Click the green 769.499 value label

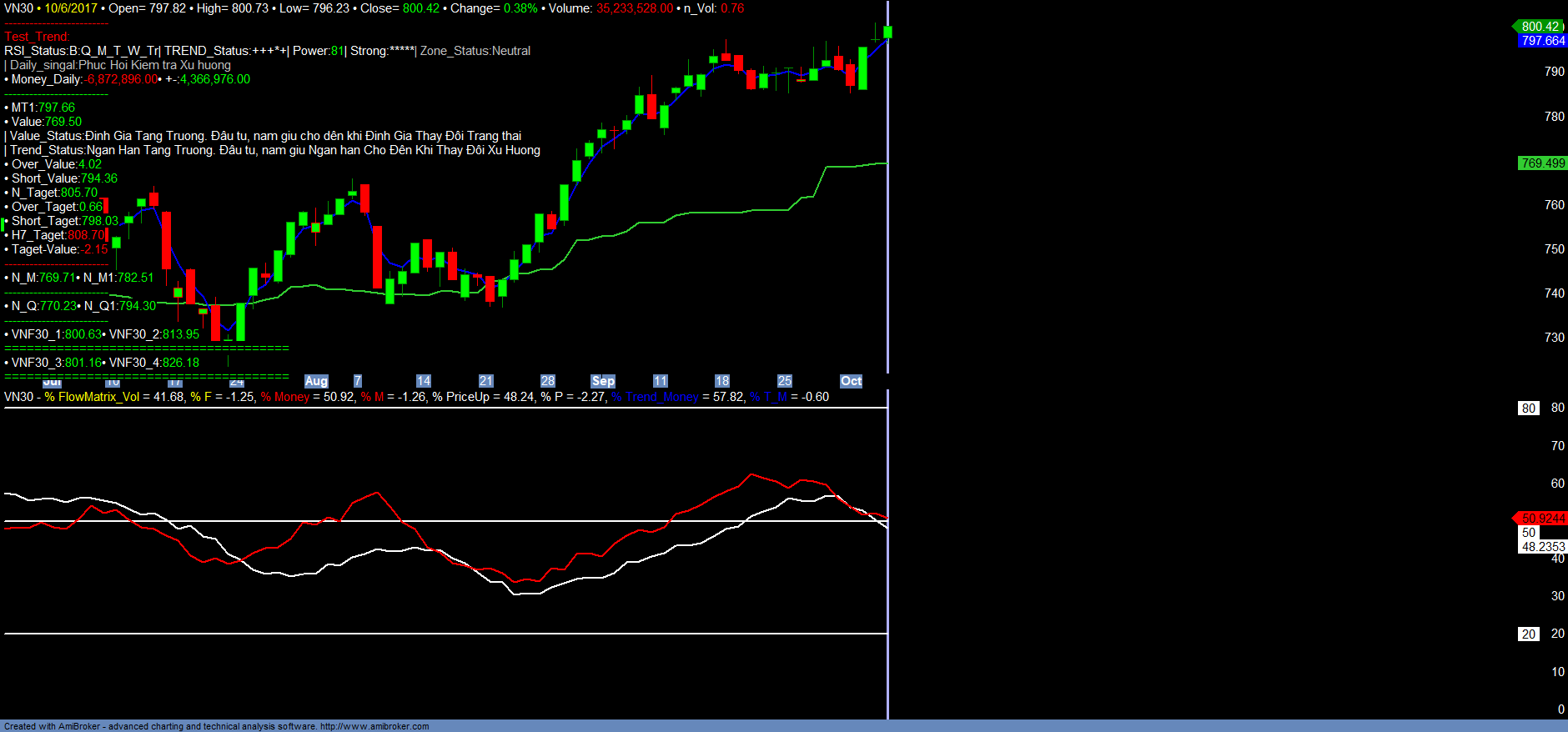1542,163
